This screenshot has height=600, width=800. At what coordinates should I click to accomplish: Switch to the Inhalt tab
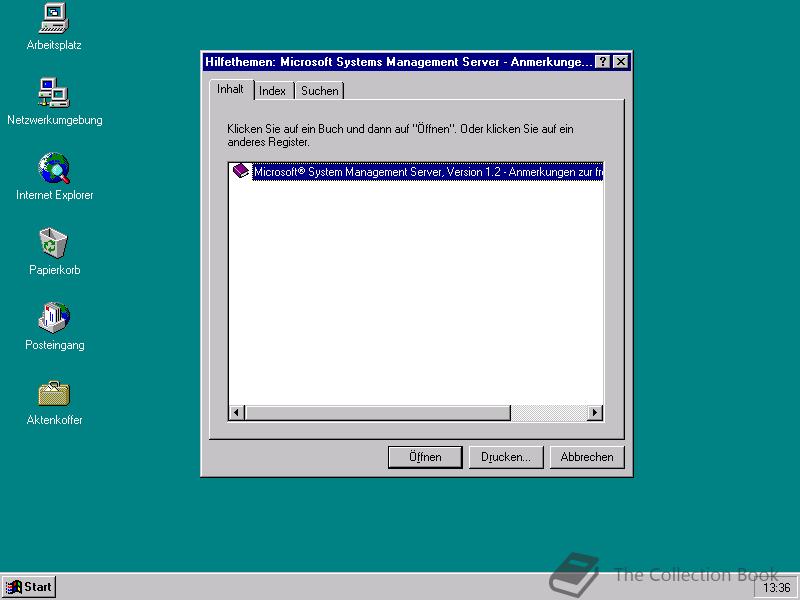click(x=231, y=89)
